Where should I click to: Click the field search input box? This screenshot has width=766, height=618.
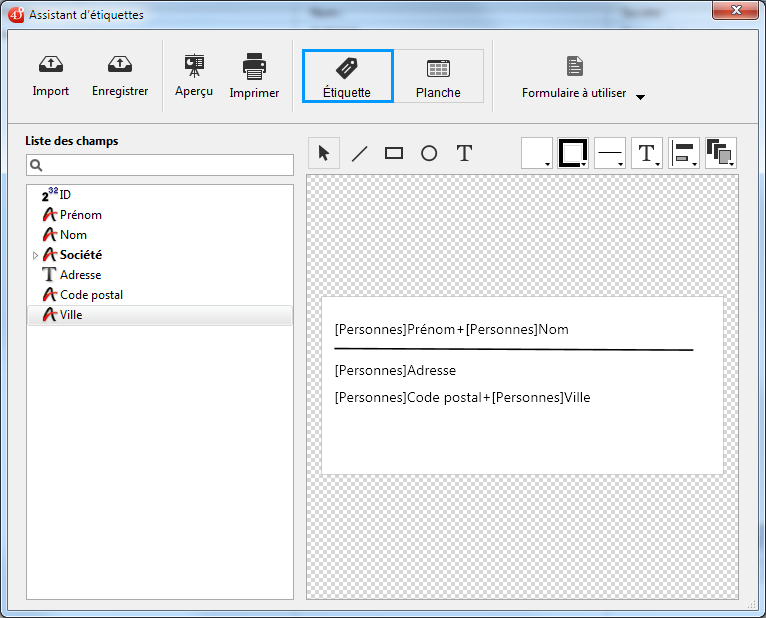click(160, 165)
